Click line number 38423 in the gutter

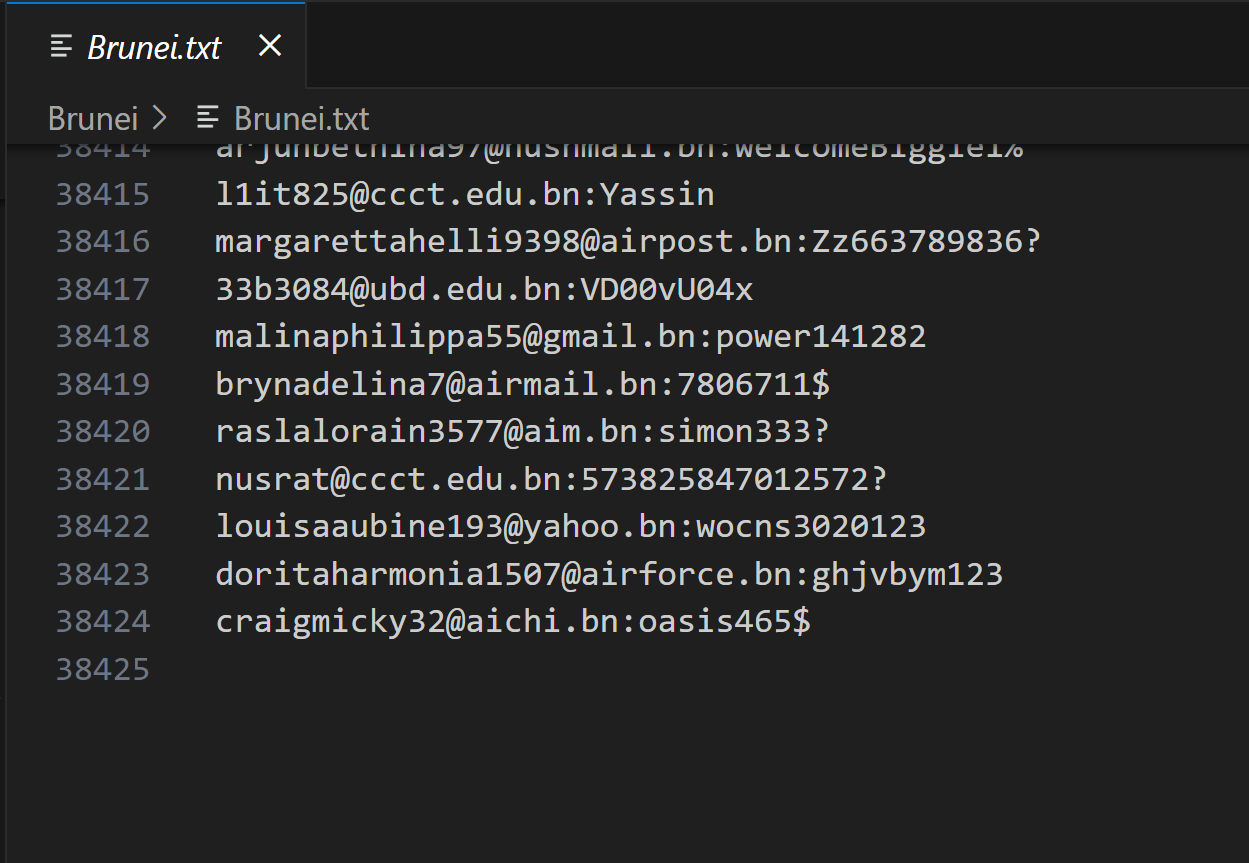(102, 574)
